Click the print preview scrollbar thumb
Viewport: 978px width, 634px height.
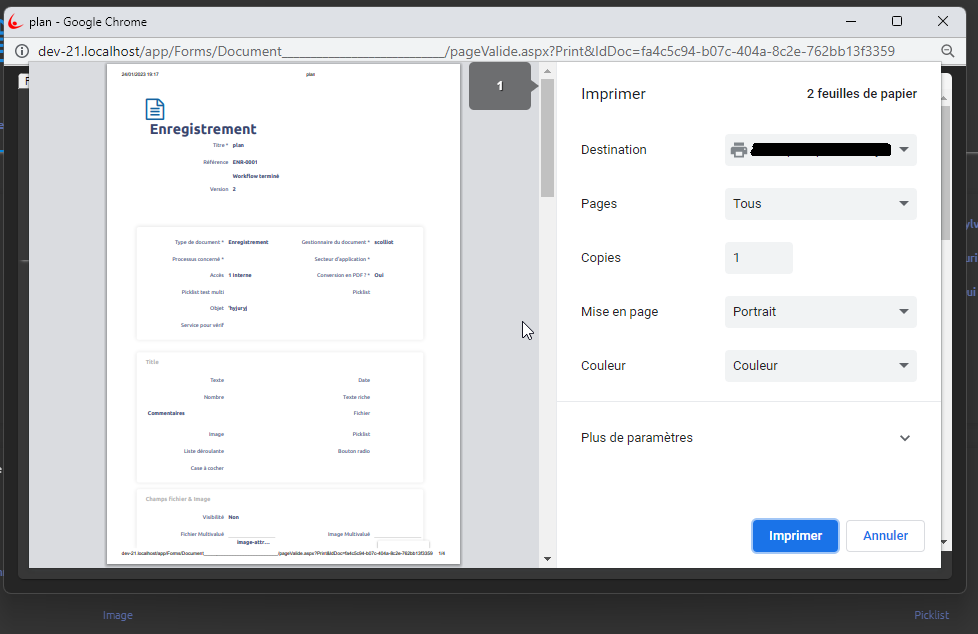(547, 138)
